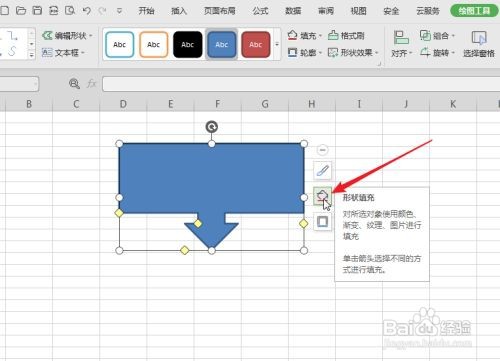
Task: Open the 视图 tab
Action: 358,11
